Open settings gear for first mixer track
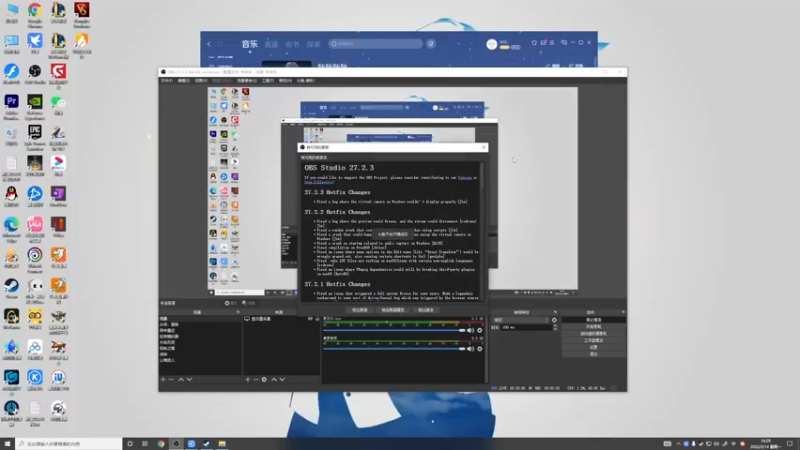Image resolution: width=800 pixels, height=450 pixels. pyautogui.click(x=480, y=331)
